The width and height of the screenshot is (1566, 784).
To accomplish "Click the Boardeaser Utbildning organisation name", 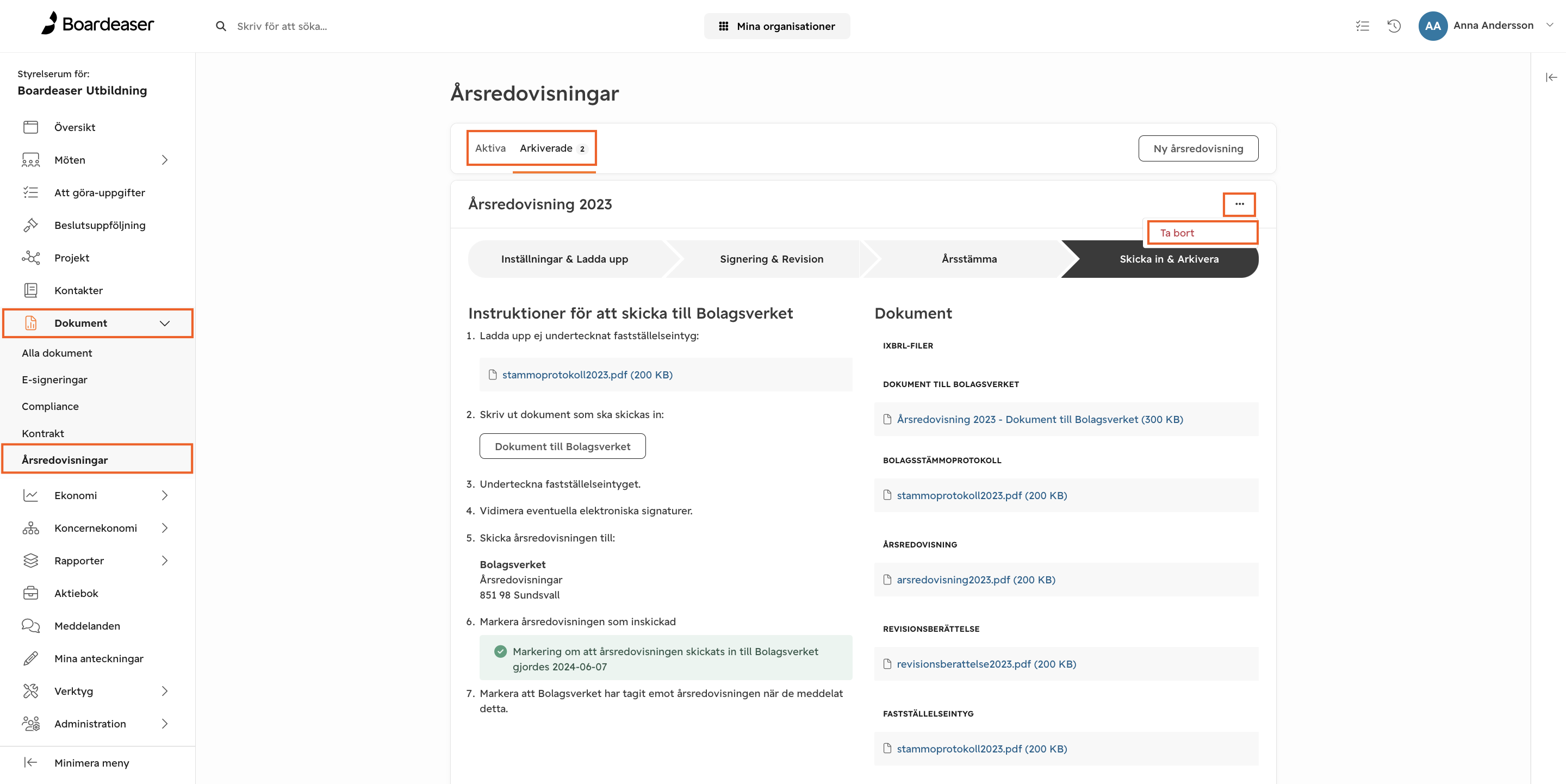I will [x=82, y=91].
